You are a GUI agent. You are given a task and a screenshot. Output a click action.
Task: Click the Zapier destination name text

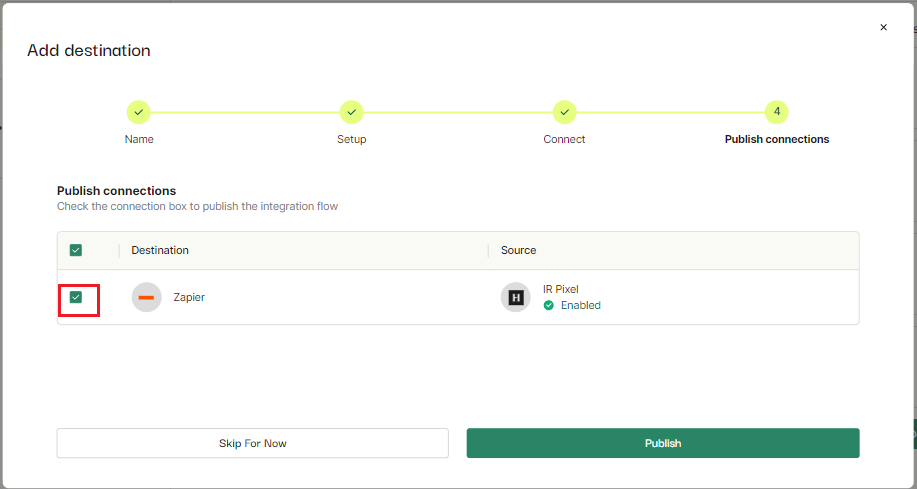click(x=189, y=297)
